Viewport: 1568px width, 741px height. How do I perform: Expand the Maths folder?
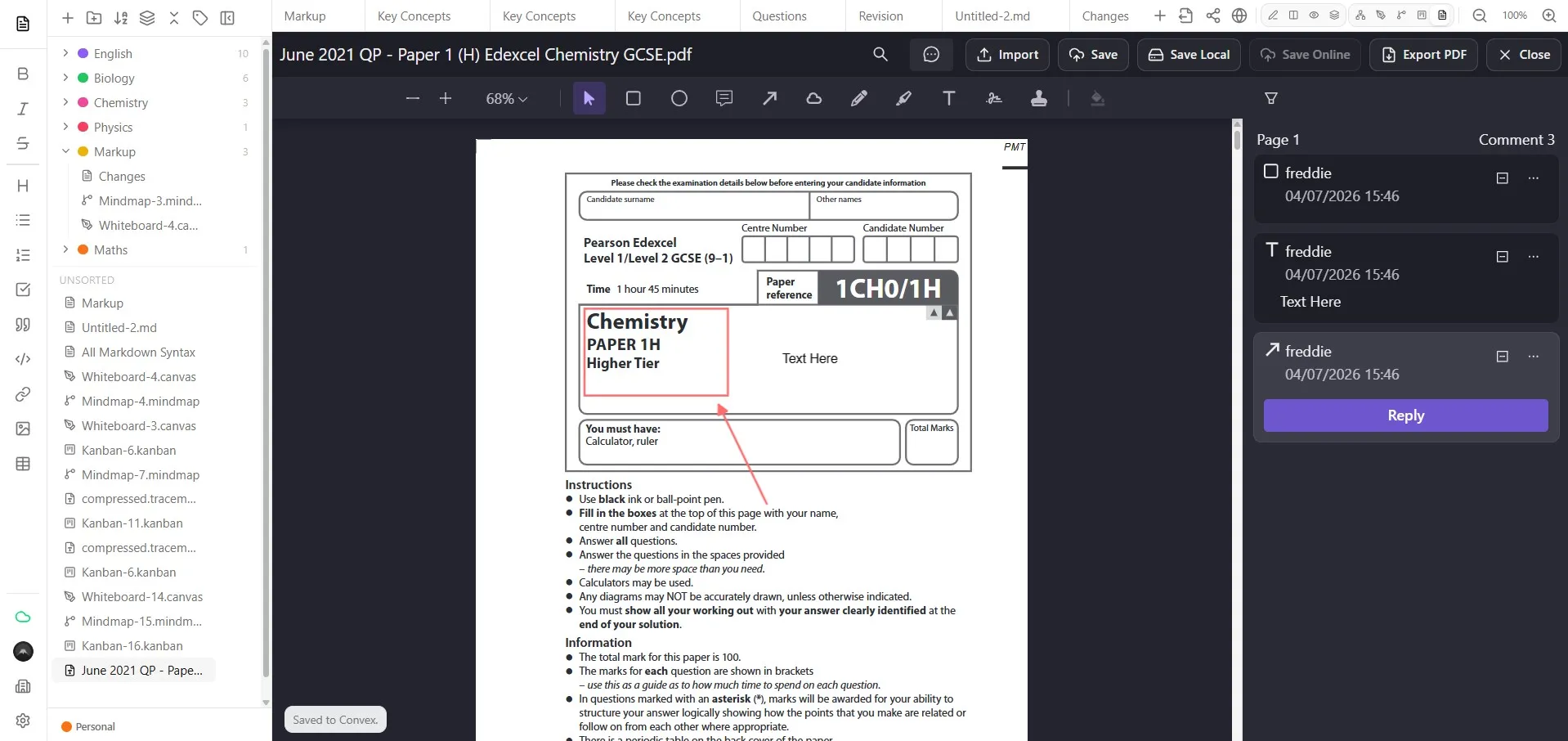65,249
